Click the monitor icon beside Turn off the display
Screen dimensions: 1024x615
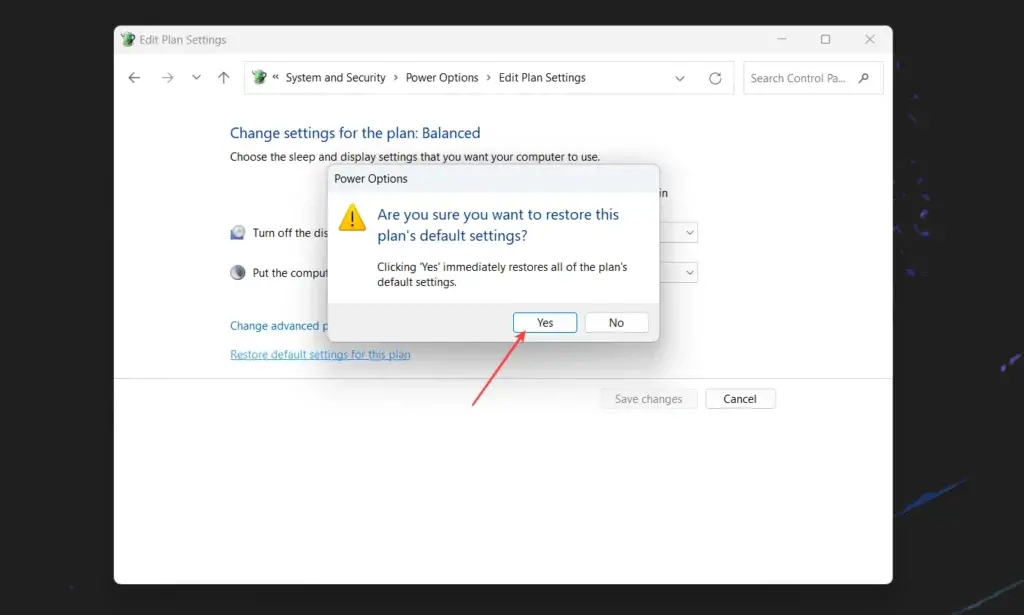237,232
